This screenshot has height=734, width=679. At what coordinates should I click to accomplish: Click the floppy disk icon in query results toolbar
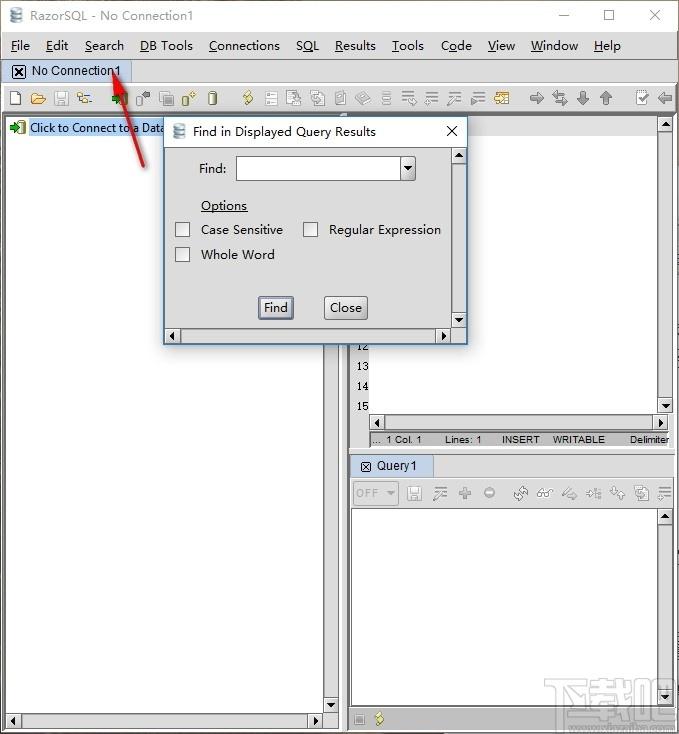[x=414, y=493]
